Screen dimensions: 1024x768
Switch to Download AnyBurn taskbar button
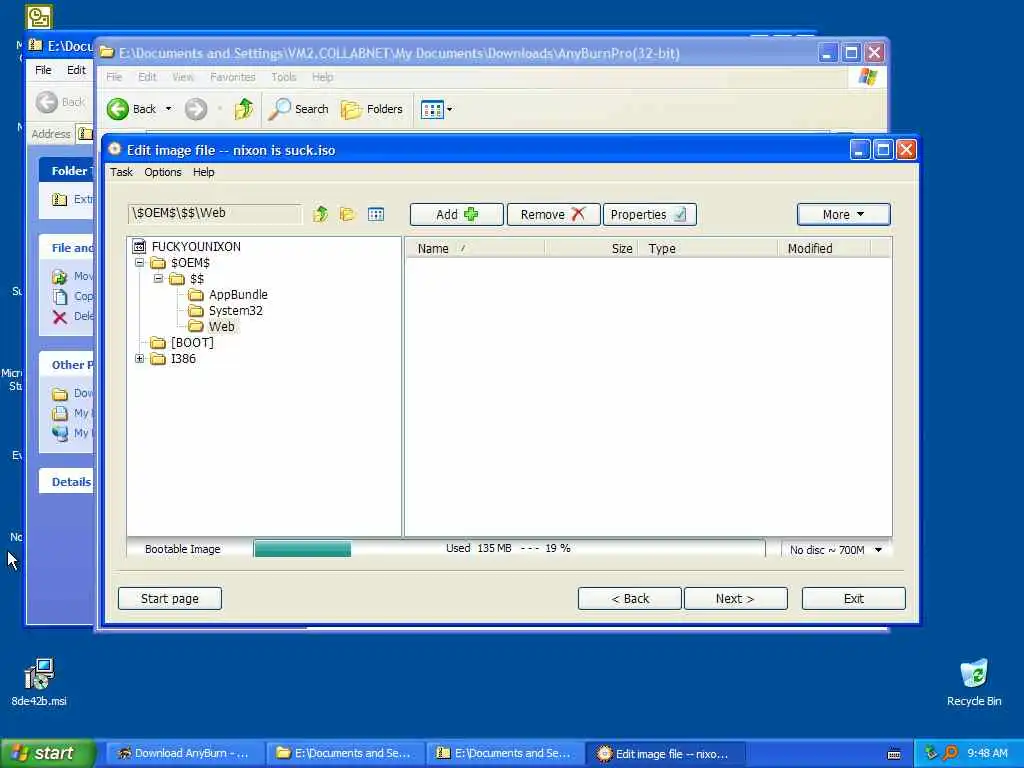[x=184, y=754]
